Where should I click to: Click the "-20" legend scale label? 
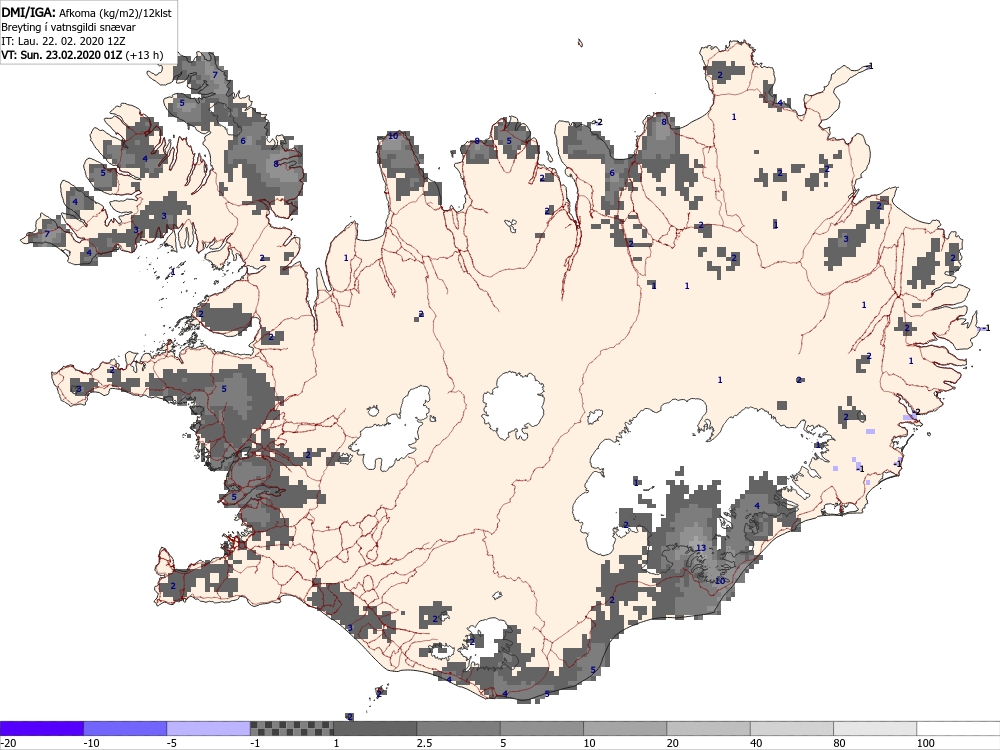pos(8,743)
